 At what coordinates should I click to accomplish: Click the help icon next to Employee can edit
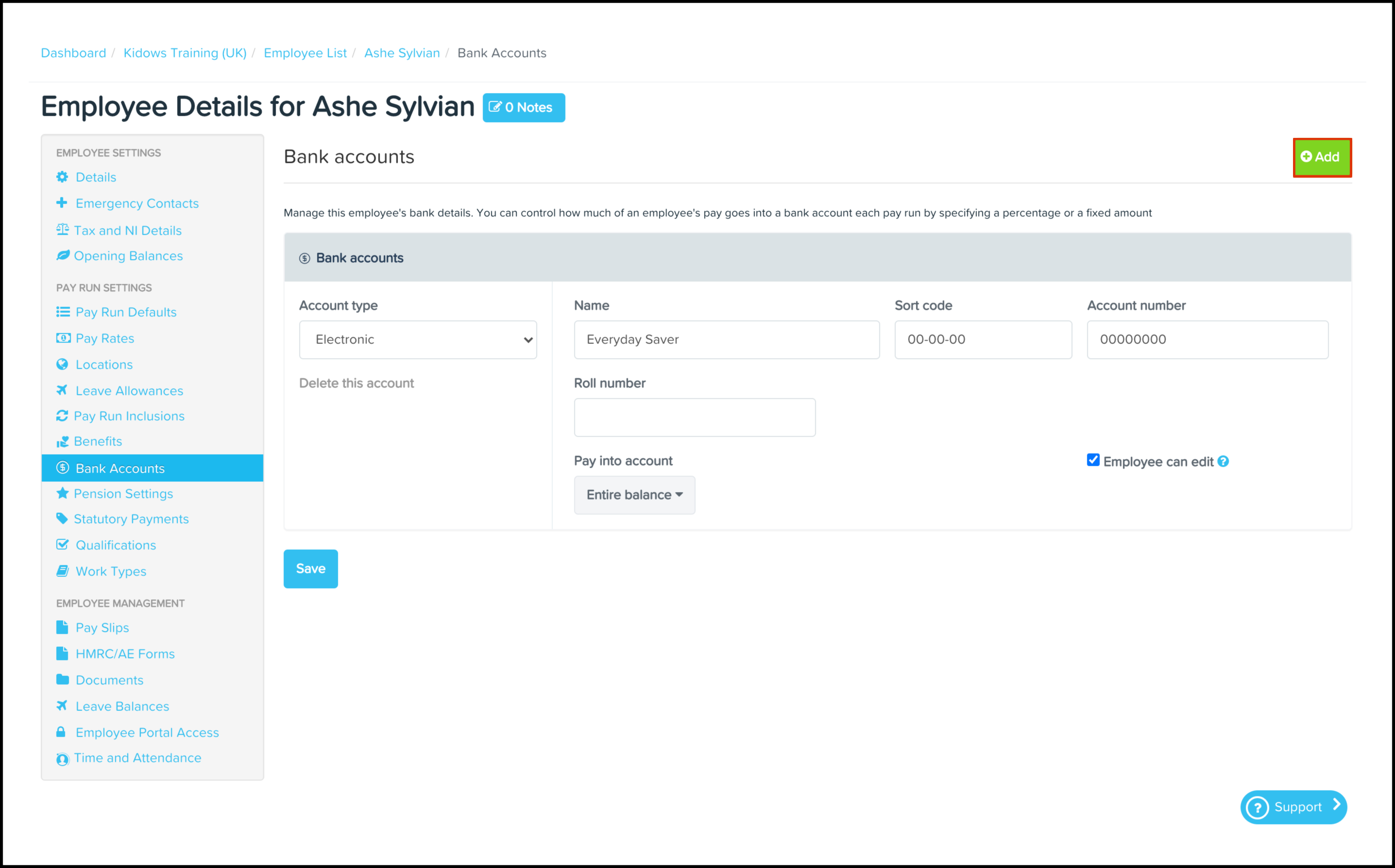pyautogui.click(x=1223, y=462)
